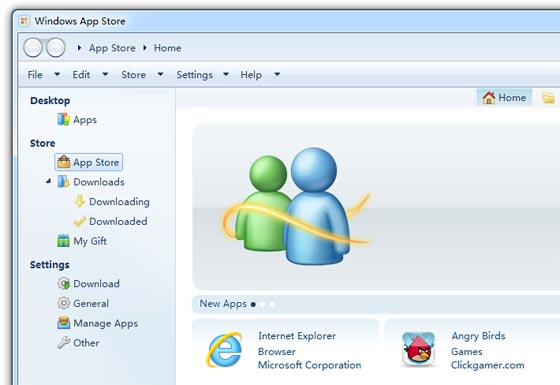Click the folder icon next to Home tab

pyautogui.click(x=548, y=98)
